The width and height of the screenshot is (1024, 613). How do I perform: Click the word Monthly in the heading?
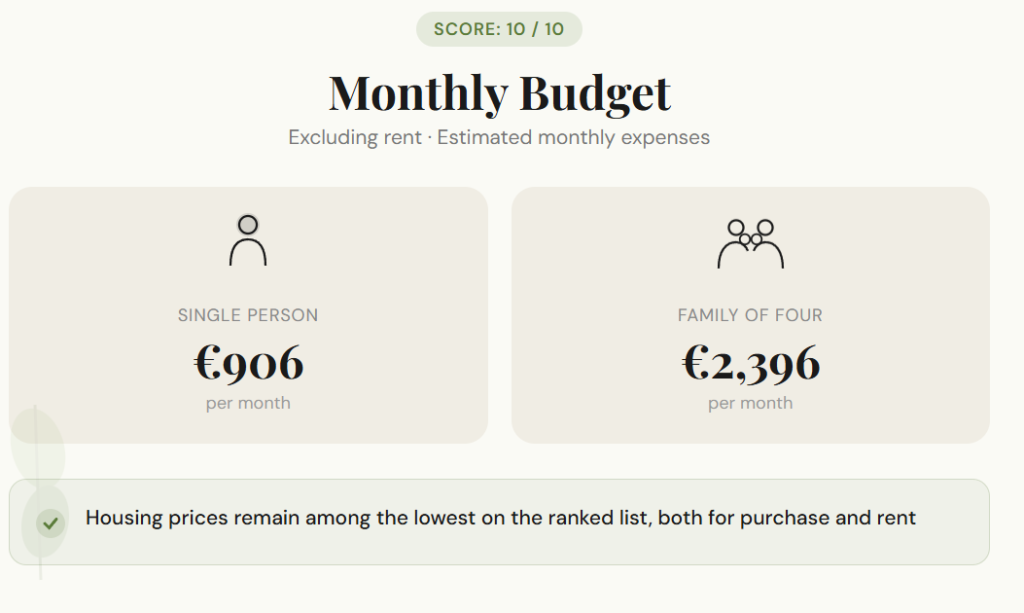pos(418,93)
